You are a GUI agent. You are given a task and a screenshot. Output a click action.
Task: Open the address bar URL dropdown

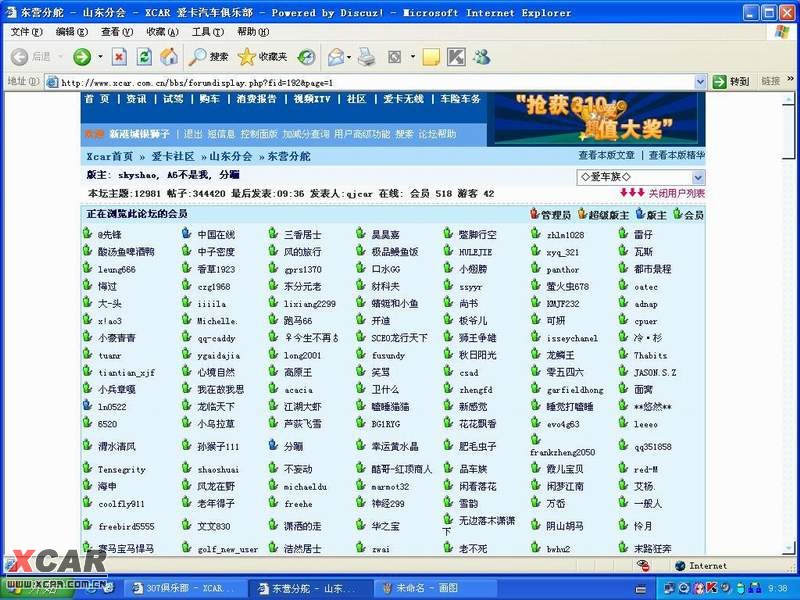[x=701, y=82]
